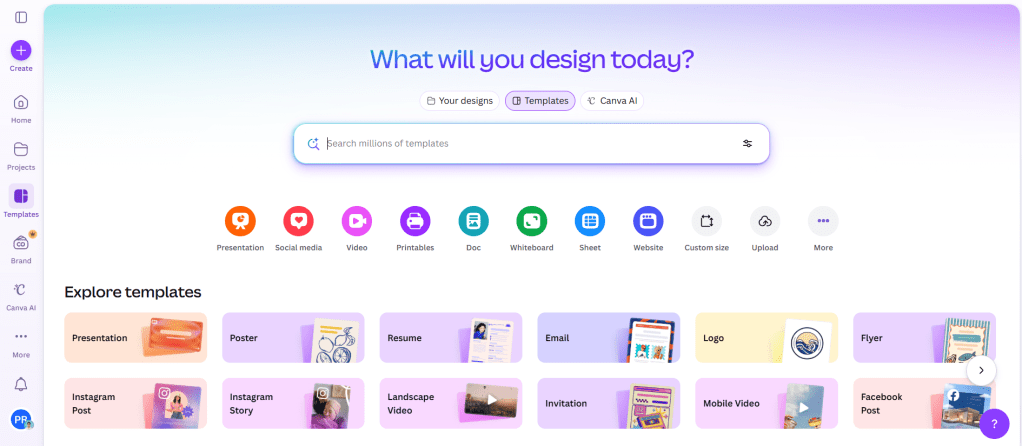Open the Email template card

click(x=609, y=338)
